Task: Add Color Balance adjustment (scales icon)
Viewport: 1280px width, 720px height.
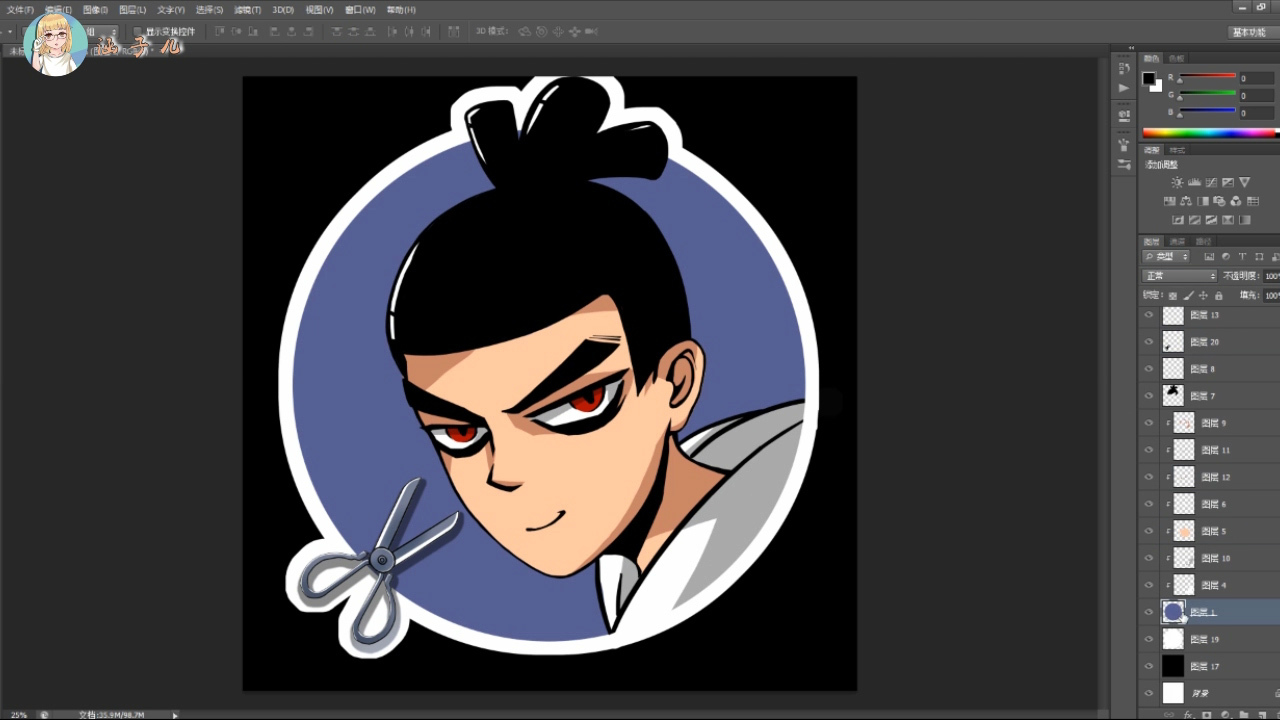Action: click(1186, 201)
